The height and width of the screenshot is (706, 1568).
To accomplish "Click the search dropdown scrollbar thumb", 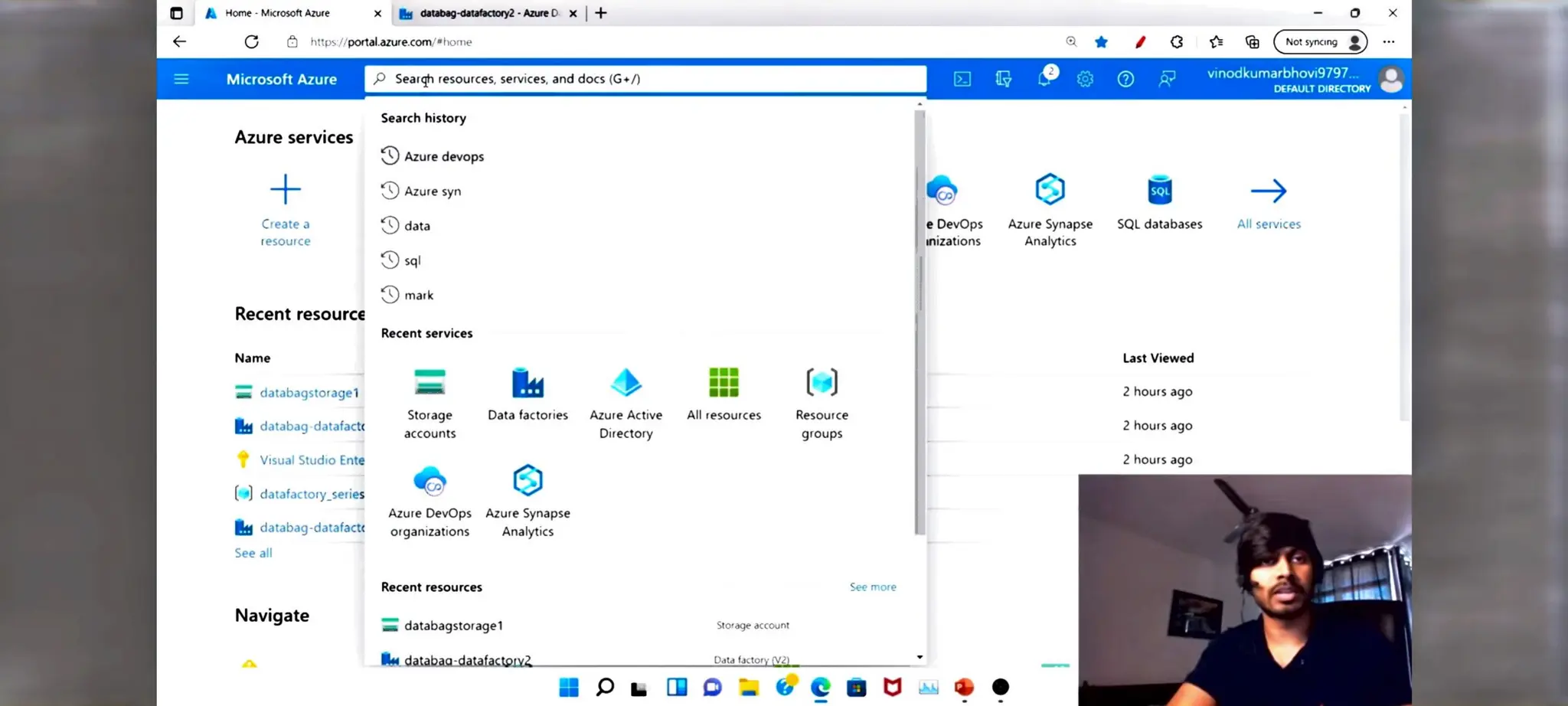I will click(920, 322).
